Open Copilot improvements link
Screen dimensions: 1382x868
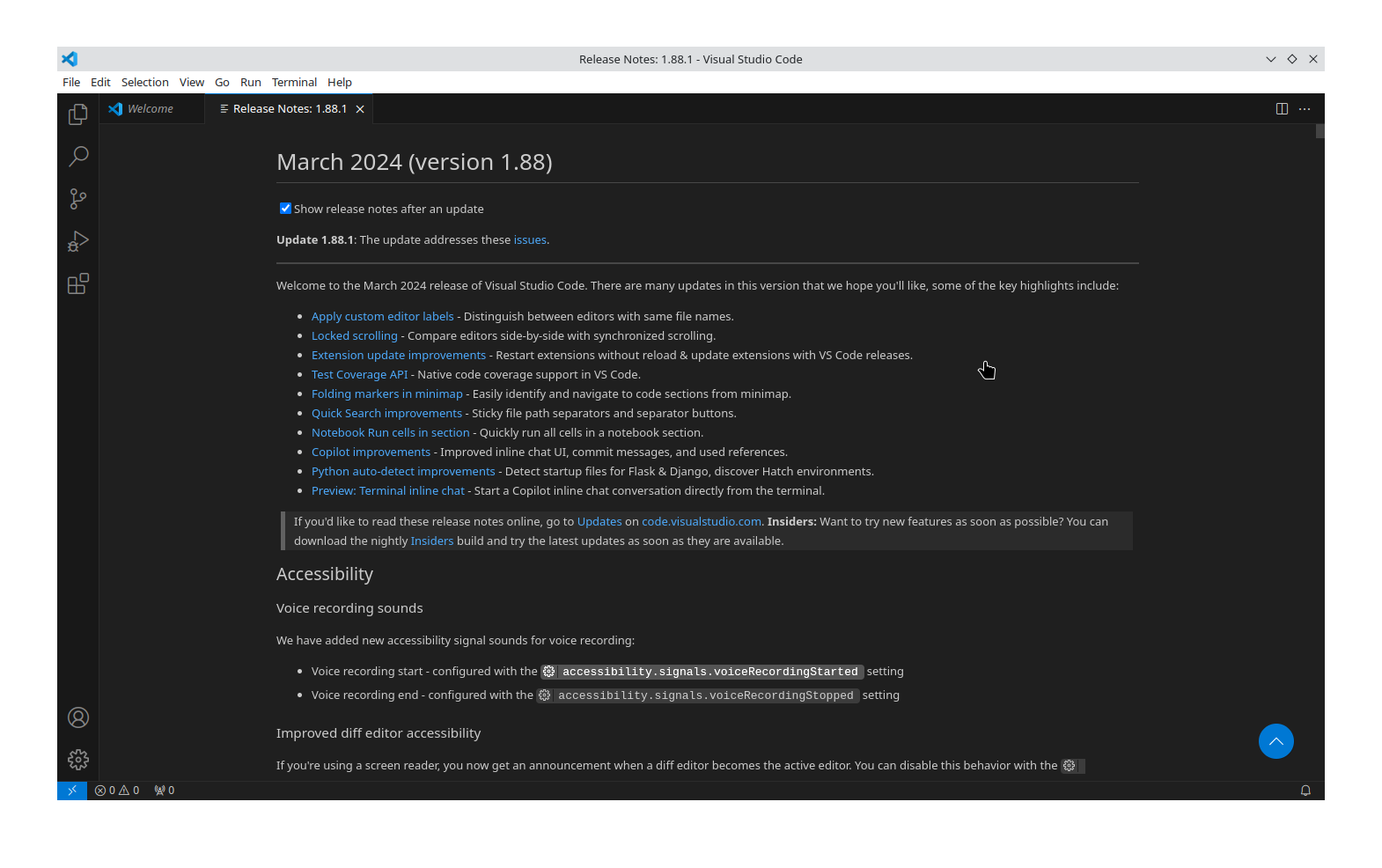371,452
